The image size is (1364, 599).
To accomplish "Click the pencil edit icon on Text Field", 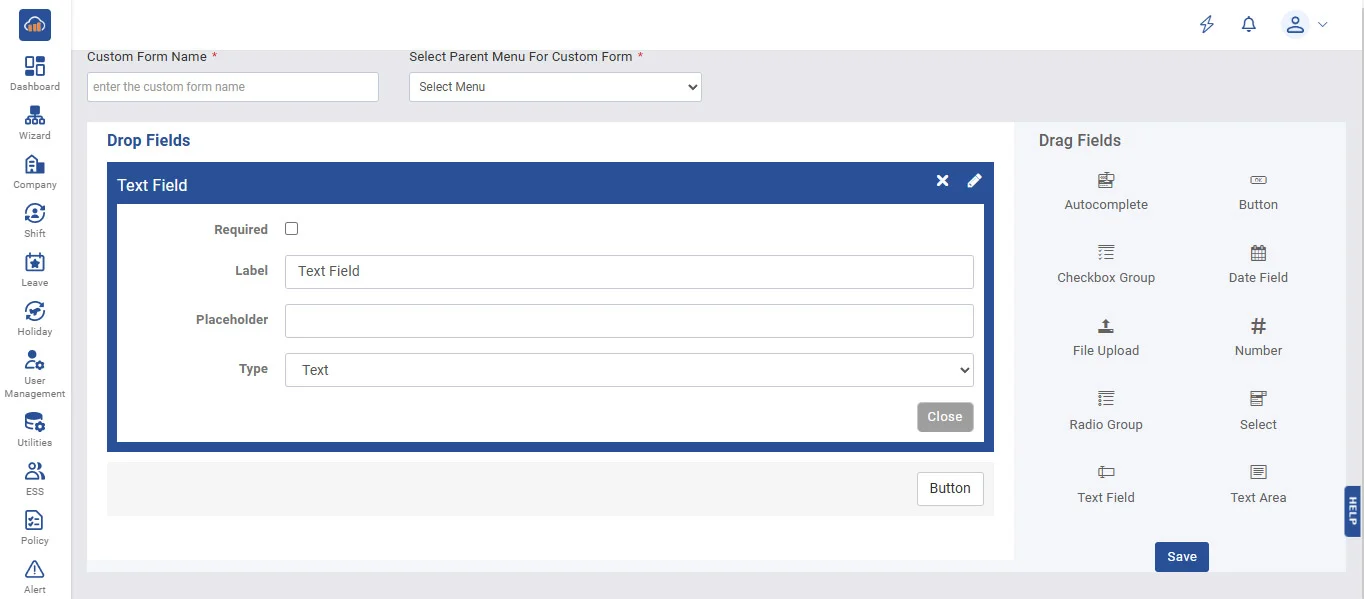I will pyautogui.click(x=974, y=181).
